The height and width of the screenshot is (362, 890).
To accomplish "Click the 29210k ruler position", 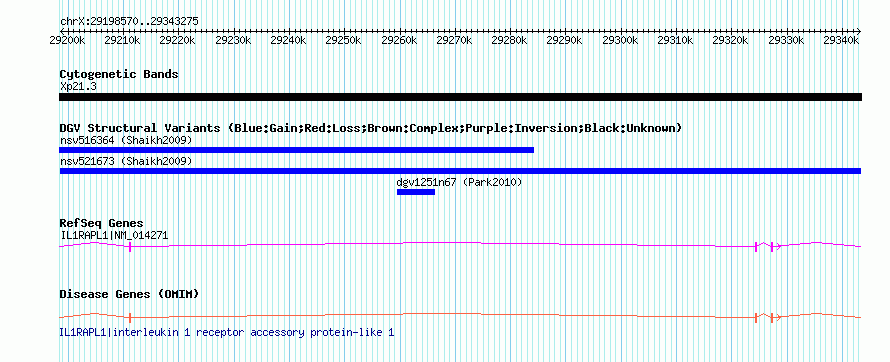I will [x=123, y=40].
